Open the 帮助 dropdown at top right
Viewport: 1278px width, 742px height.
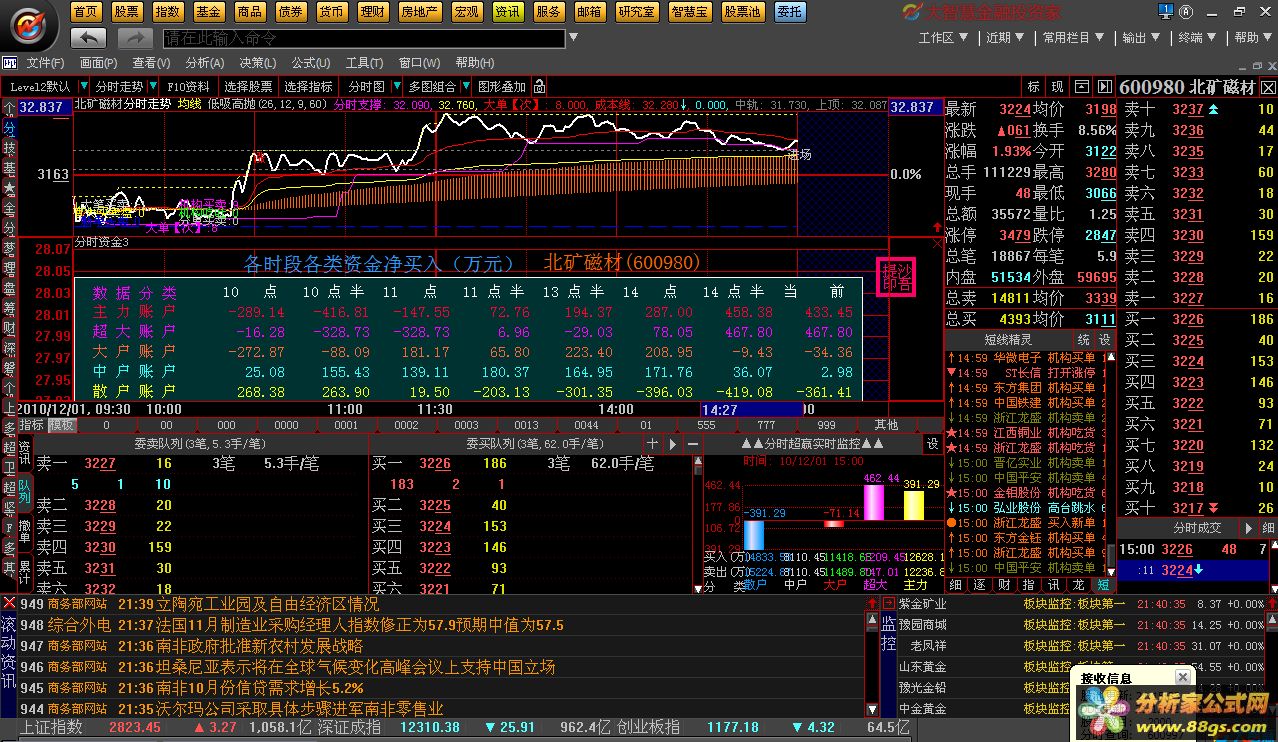click(1253, 37)
